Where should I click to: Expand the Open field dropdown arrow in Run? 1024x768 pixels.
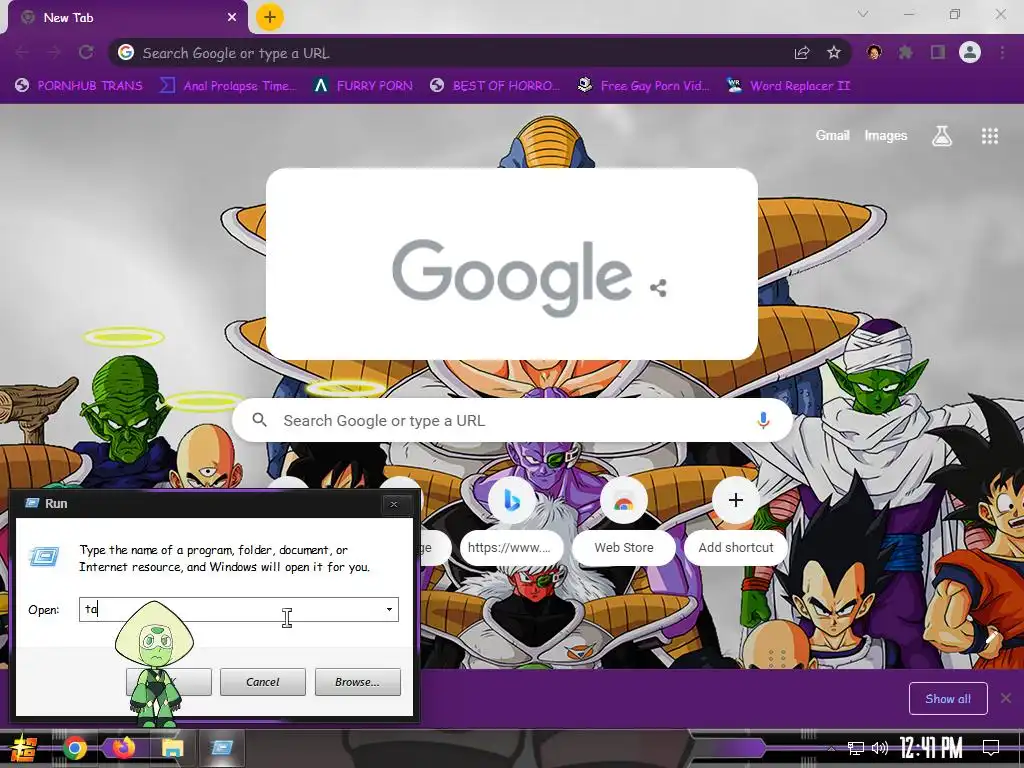[389, 609]
